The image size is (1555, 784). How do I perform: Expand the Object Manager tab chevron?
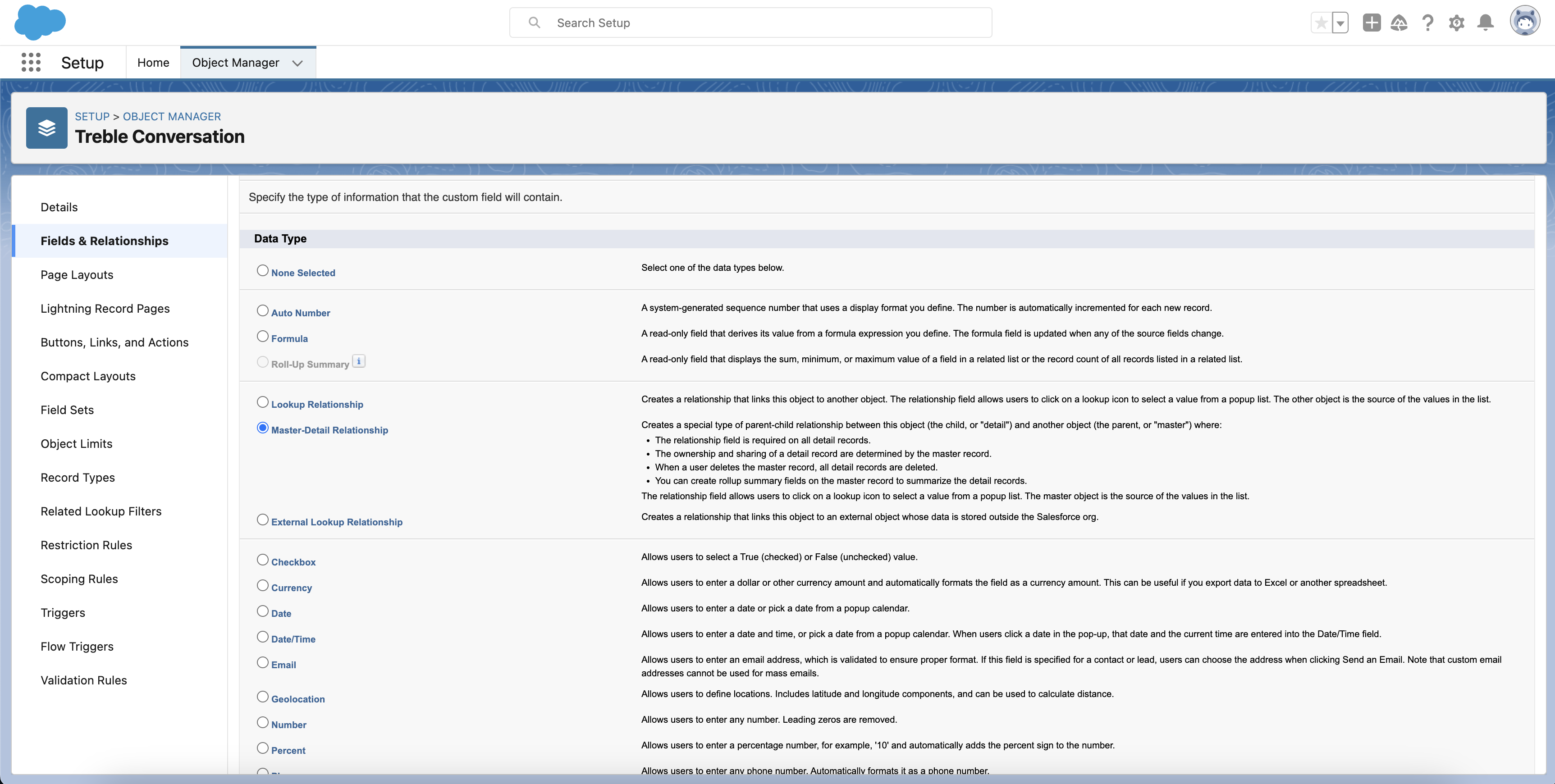click(x=297, y=63)
